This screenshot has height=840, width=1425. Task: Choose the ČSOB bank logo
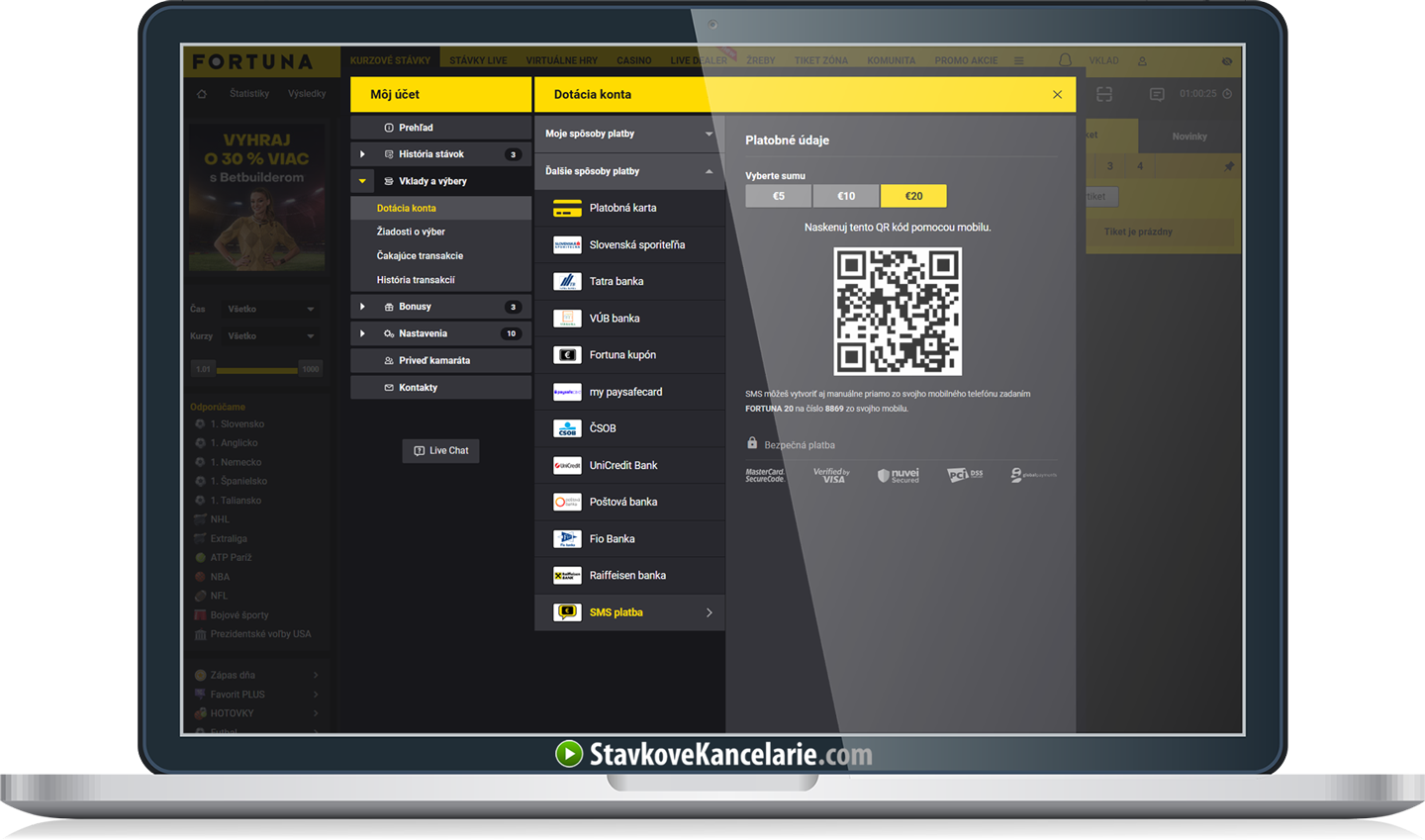click(x=567, y=428)
